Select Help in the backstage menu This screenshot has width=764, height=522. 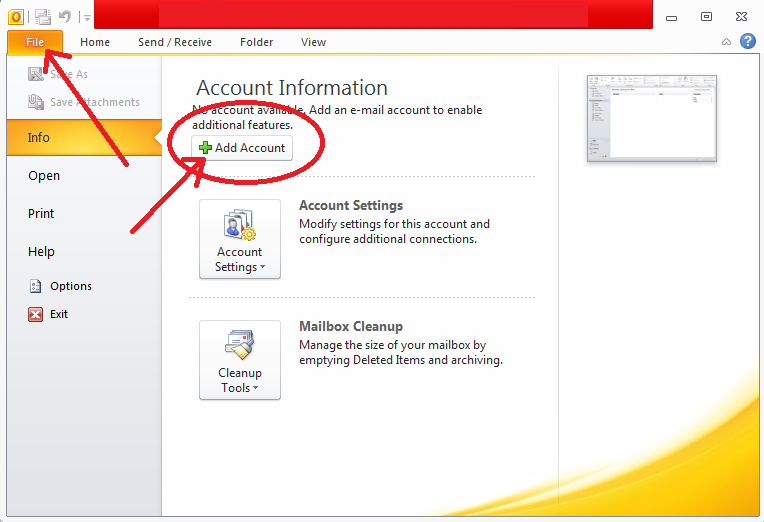click(41, 251)
